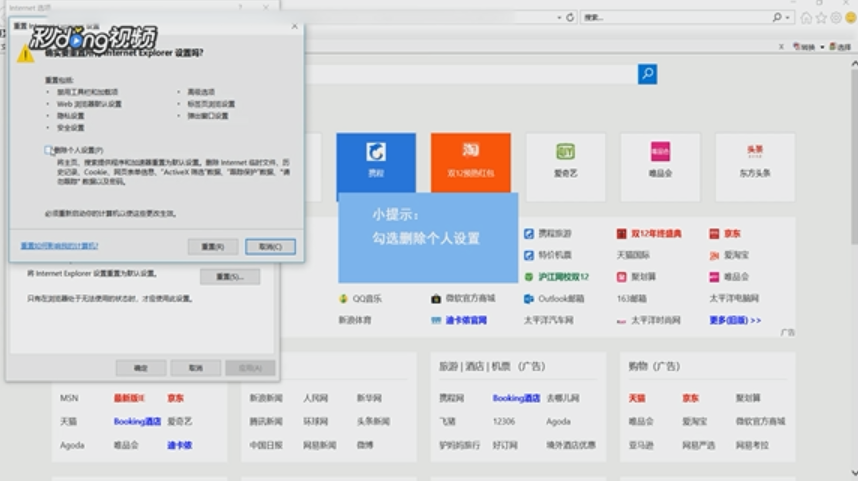This screenshot has width=858, height=481.
Task: Click 确定 in the Internet options window
Action: (141, 368)
